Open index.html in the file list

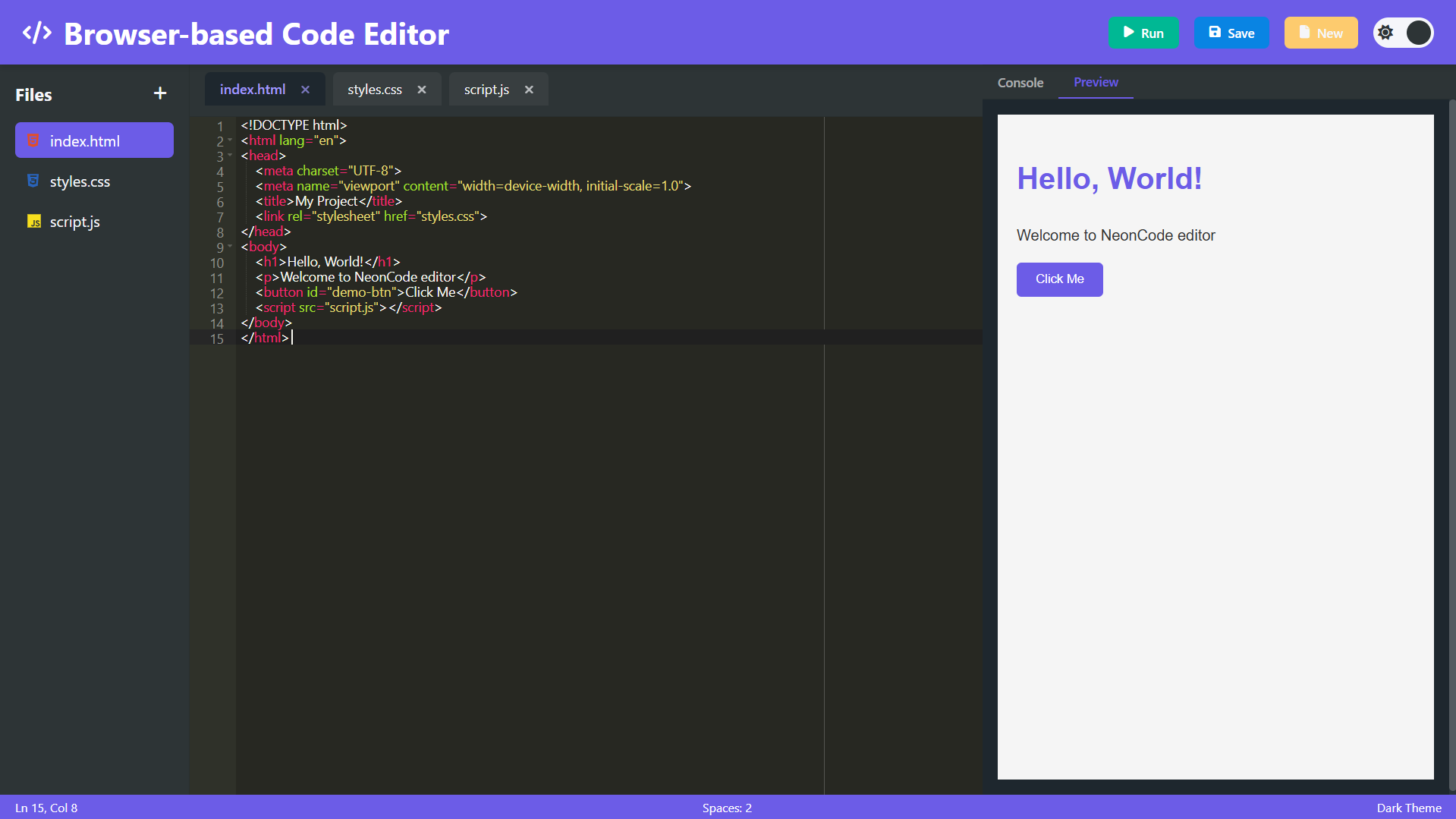(94, 140)
